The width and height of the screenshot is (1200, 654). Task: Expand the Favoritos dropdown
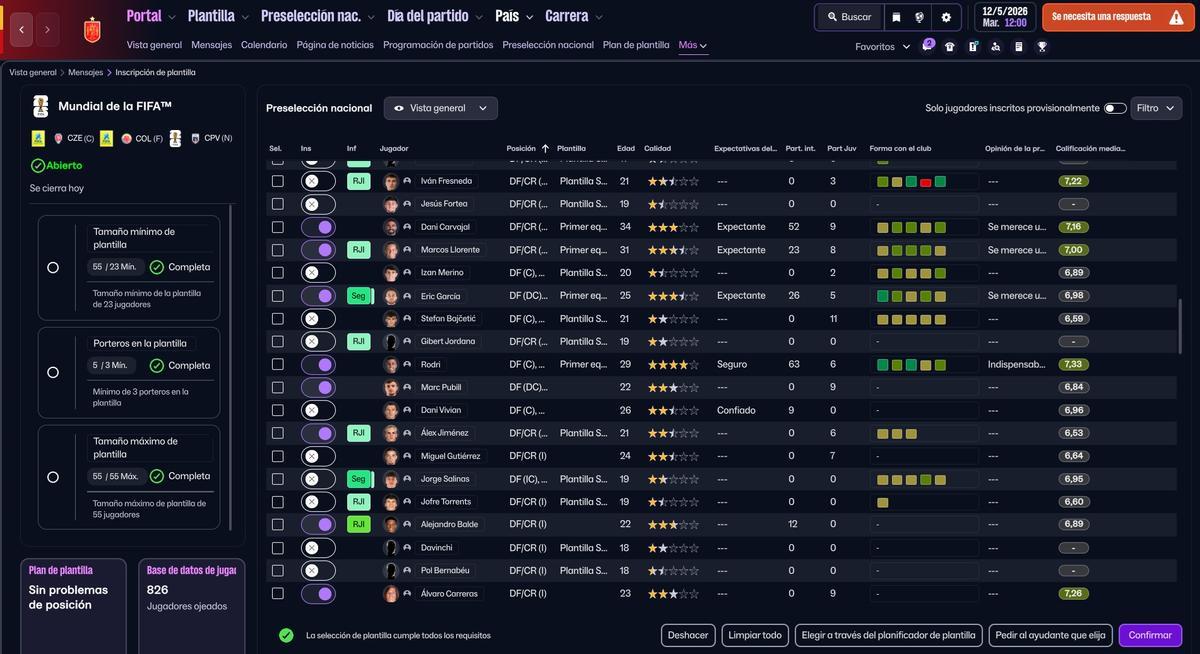883,47
